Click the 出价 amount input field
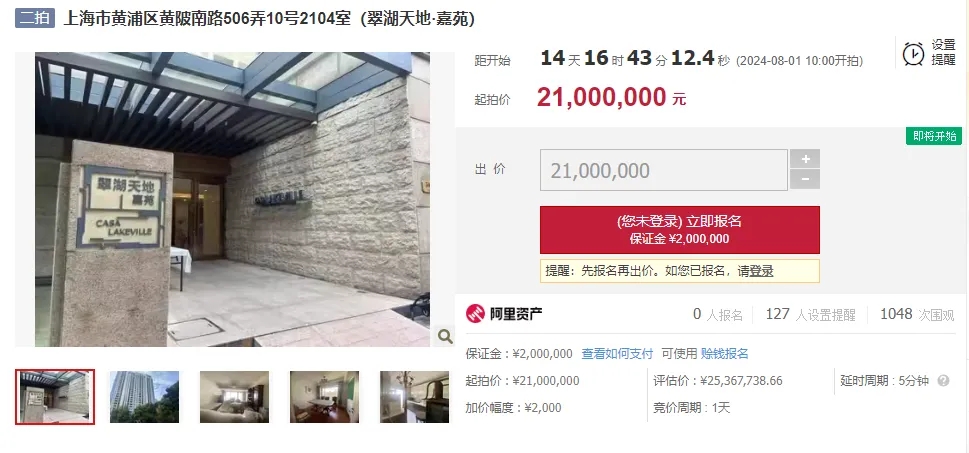Image resolution: width=969 pixels, height=453 pixels. coord(664,170)
